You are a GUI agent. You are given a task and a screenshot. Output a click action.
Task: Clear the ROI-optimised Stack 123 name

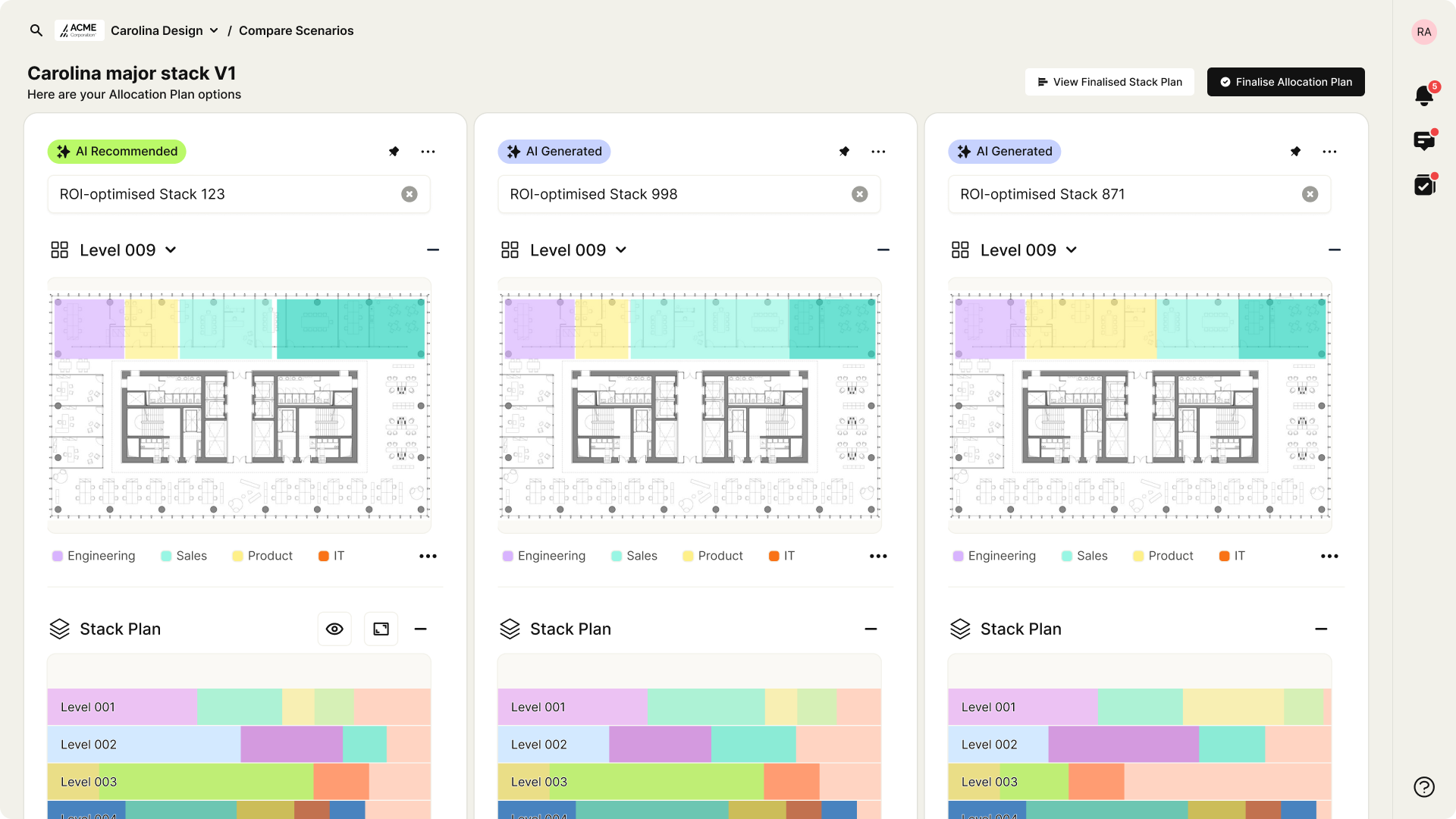pos(409,194)
